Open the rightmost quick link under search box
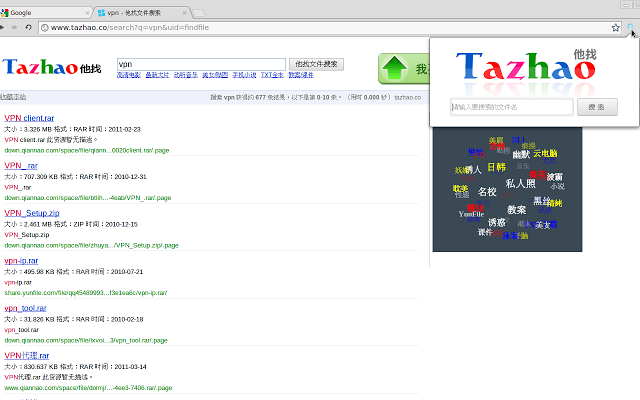Viewport: 640px width, 400px height. point(301,75)
